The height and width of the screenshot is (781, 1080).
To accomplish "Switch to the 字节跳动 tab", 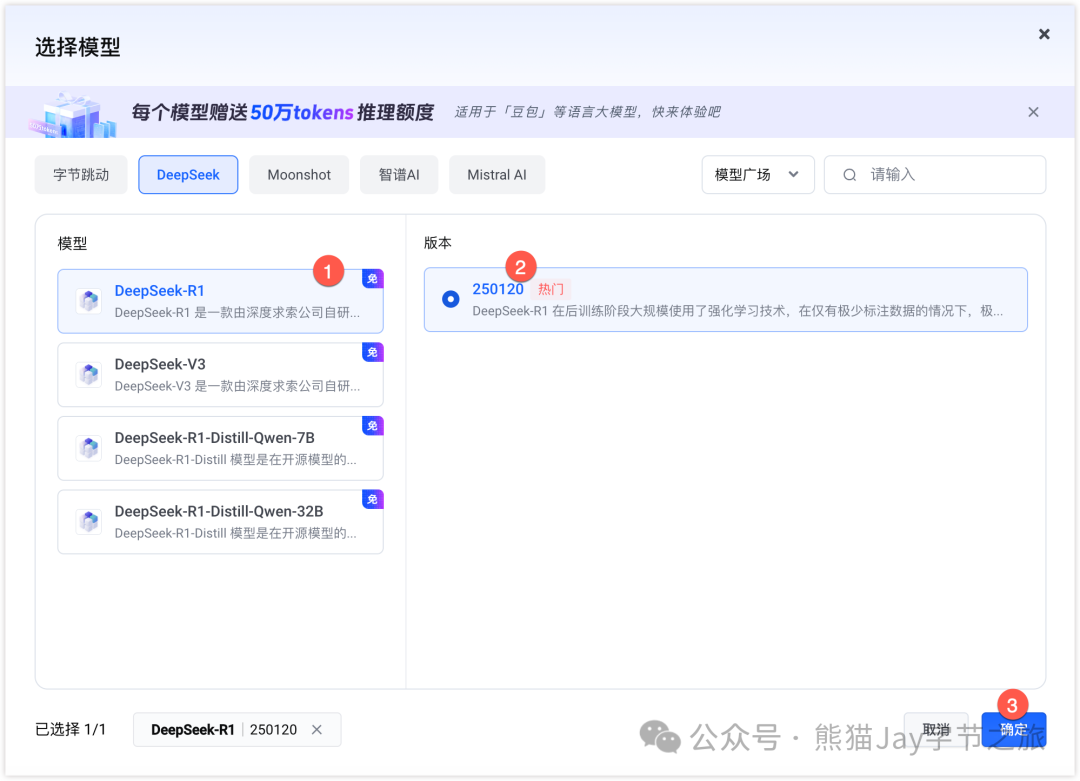I will click(x=81, y=175).
